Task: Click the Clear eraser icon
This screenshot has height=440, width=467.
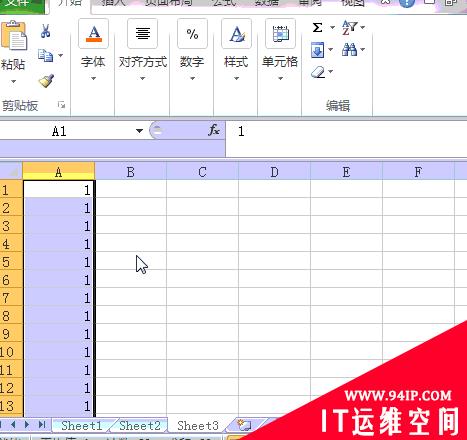Action: click(318, 72)
